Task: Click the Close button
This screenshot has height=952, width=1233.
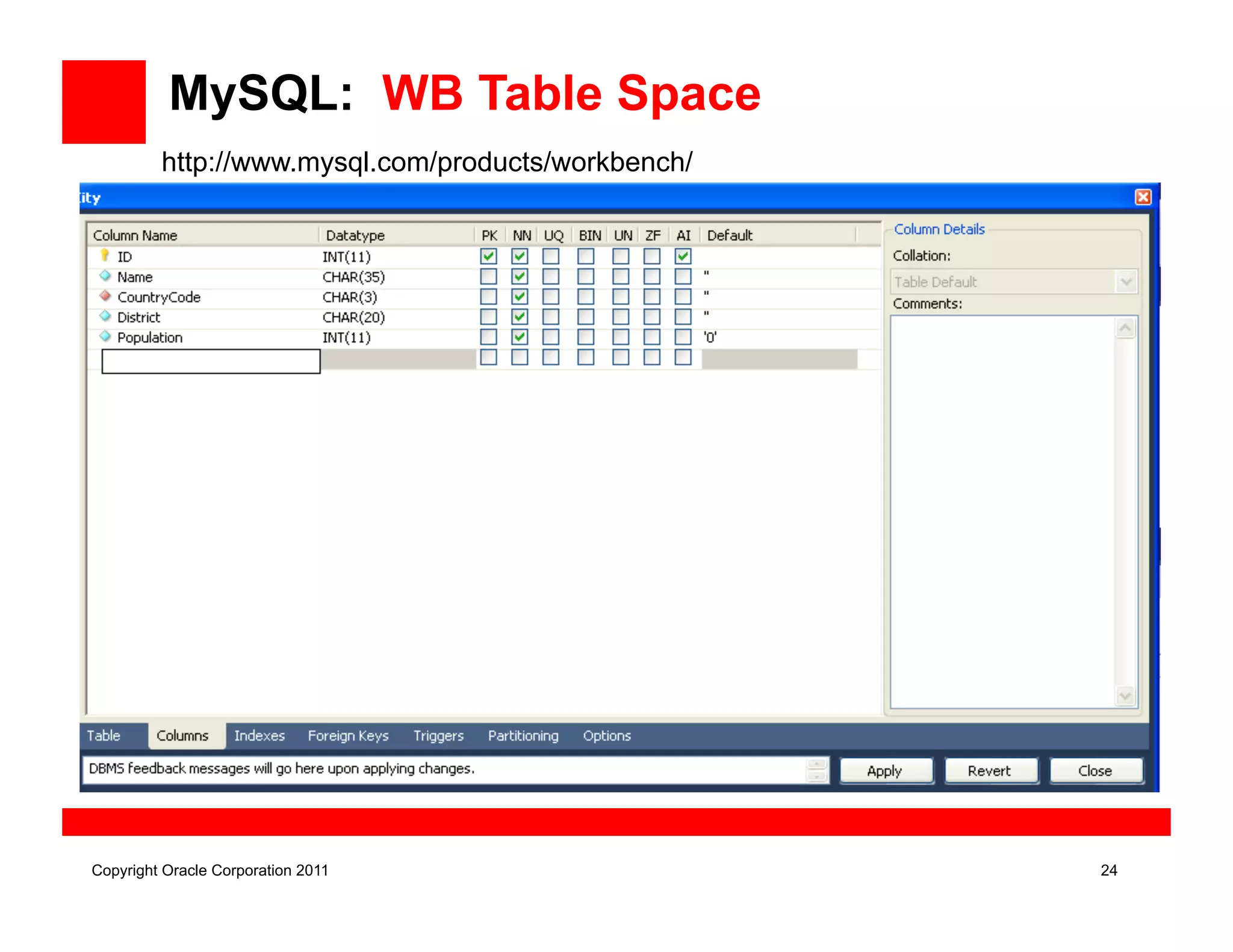Action: pos(1096,771)
